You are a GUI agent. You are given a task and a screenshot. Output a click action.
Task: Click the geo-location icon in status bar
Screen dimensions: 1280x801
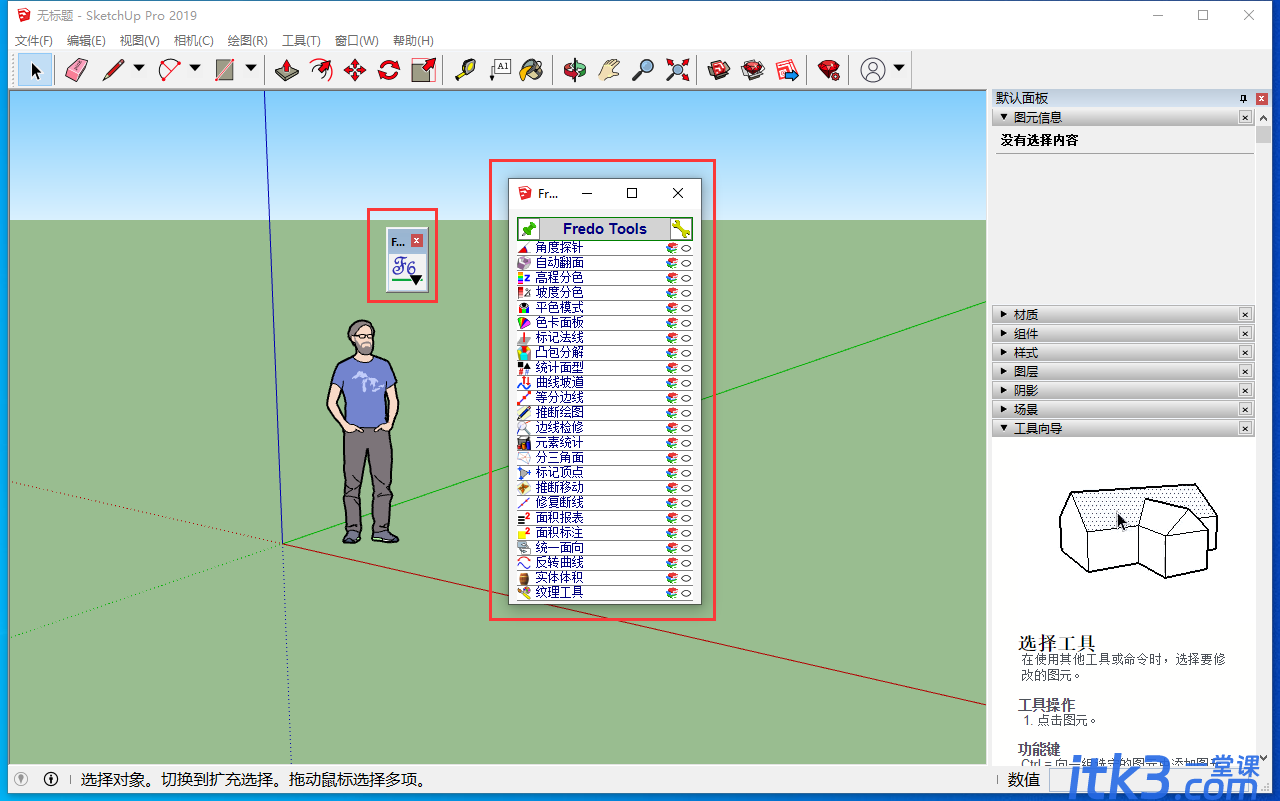[21, 779]
